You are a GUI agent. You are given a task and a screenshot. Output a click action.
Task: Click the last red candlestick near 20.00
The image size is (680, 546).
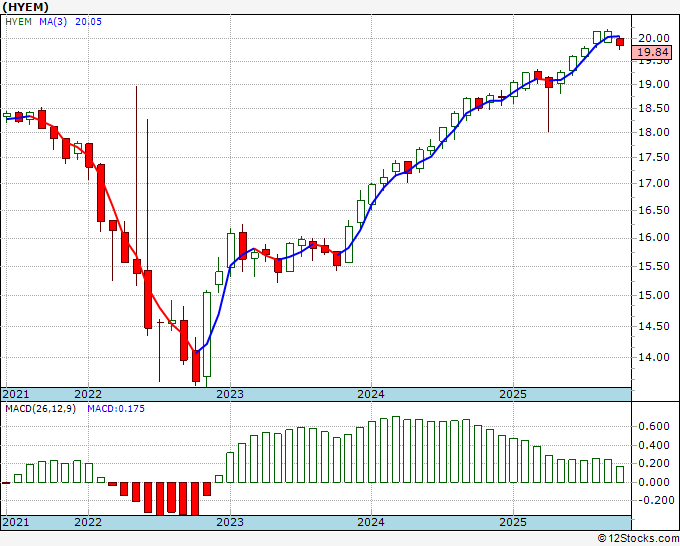click(x=620, y=42)
